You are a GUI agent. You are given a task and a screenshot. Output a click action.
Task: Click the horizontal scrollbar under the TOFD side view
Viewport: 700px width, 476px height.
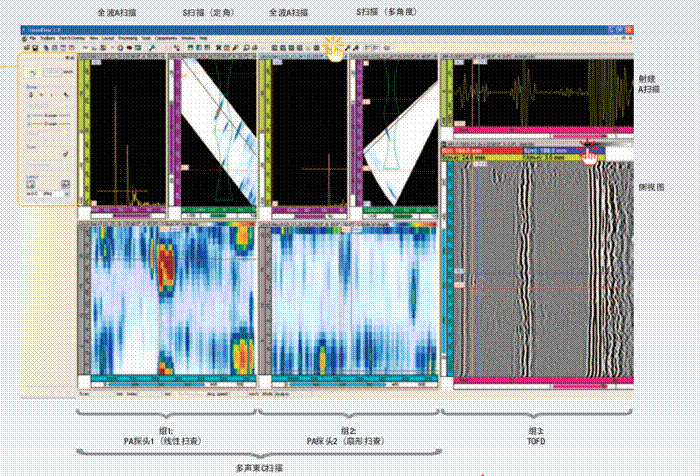pyautogui.click(x=543, y=386)
